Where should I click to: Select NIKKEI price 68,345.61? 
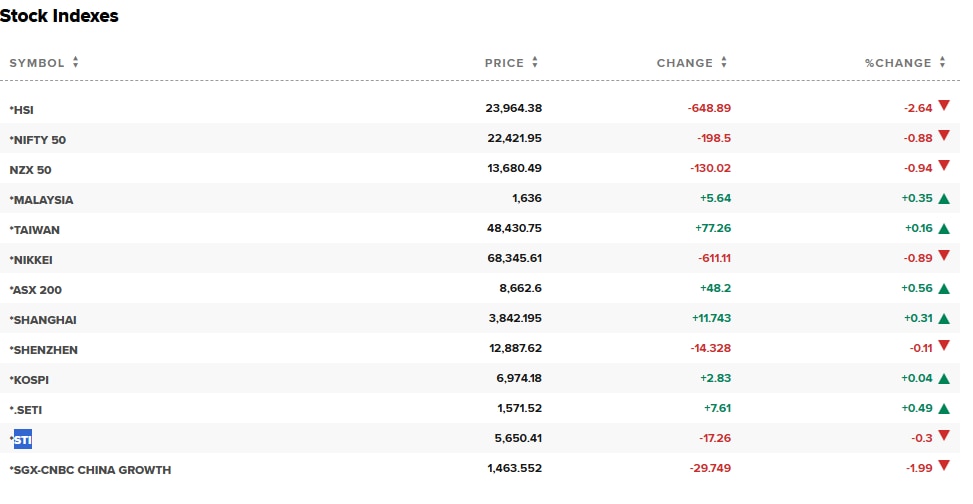tap(514, 258)
